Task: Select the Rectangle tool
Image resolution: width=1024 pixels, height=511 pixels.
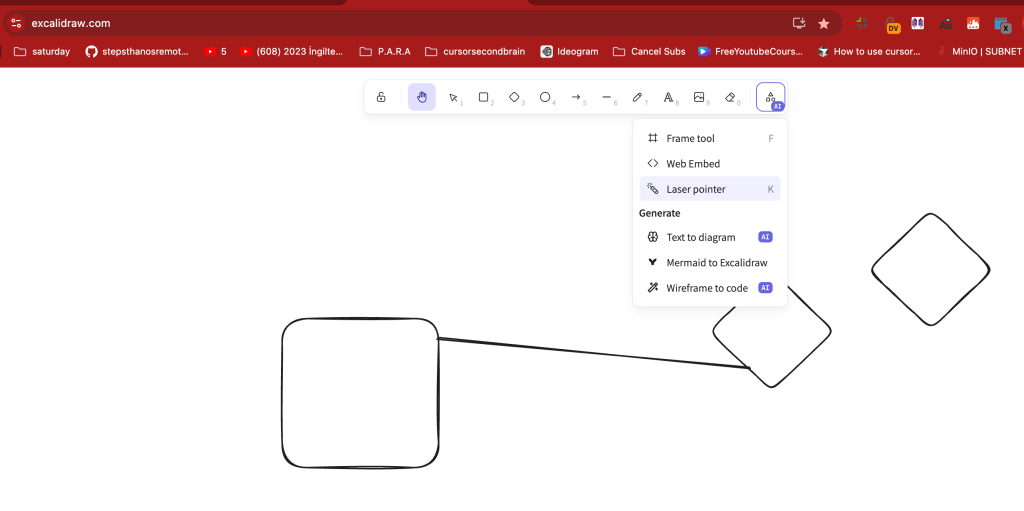Action: pos(483,97)
